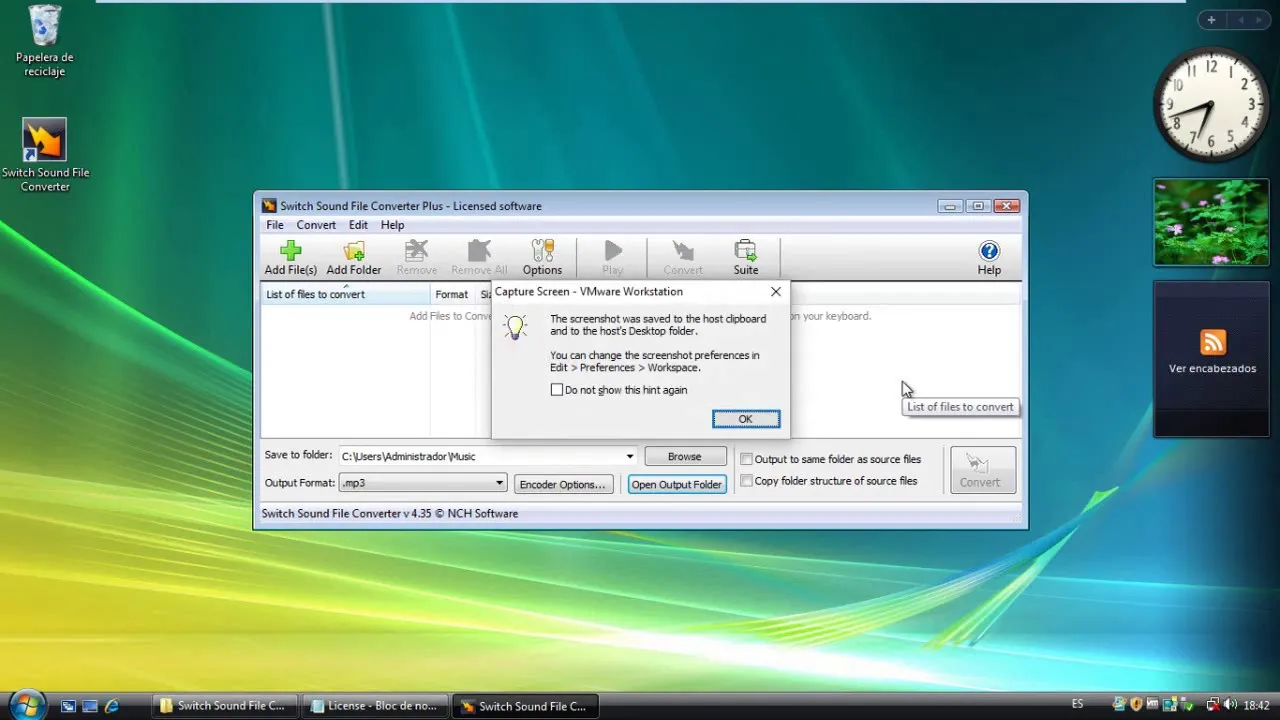Open the Edit menu
1280x720 pixels.
[x=358, y=225]
